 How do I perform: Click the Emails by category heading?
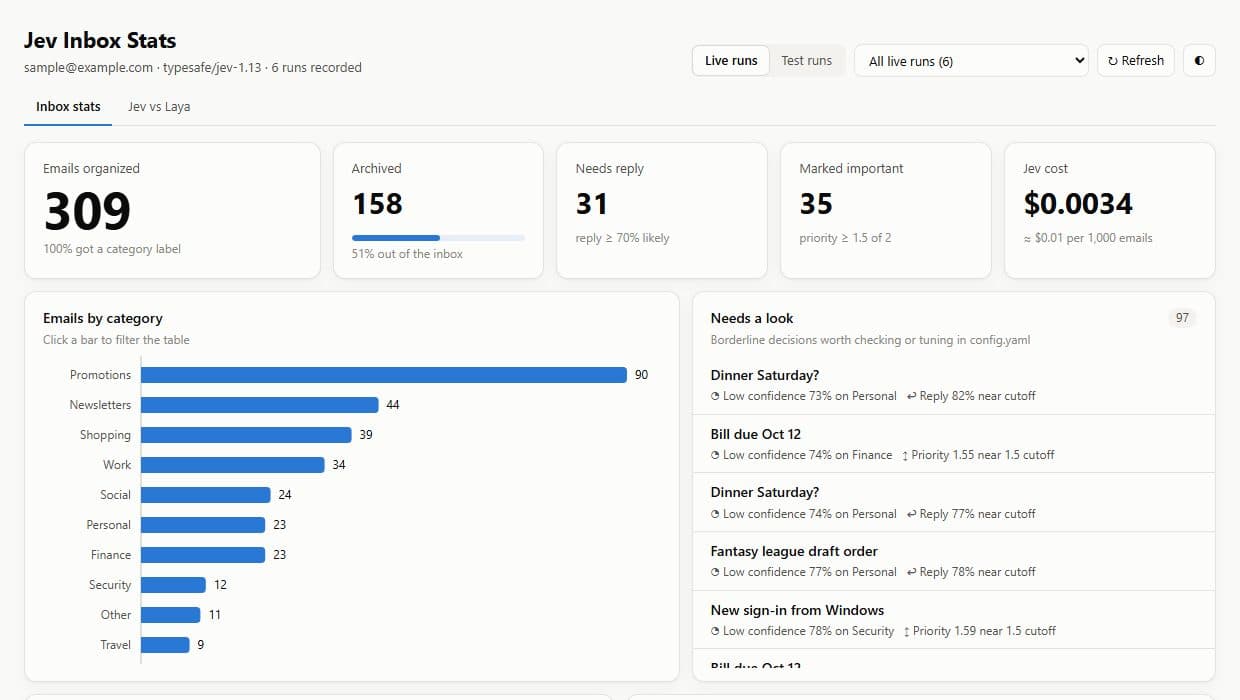click(x=103, y=318)
